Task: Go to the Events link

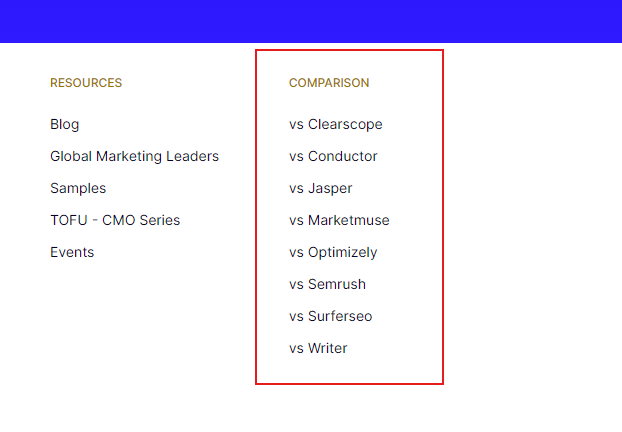Action: tap(72, 252)
